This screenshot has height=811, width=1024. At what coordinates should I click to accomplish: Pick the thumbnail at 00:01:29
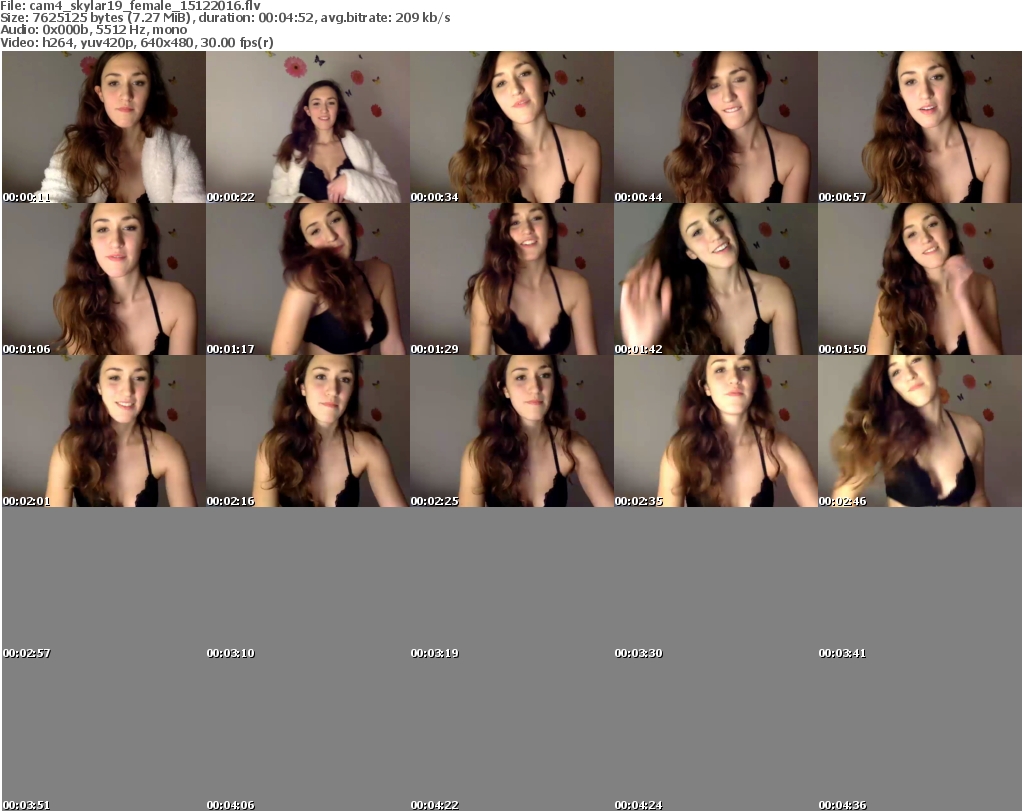511,279
